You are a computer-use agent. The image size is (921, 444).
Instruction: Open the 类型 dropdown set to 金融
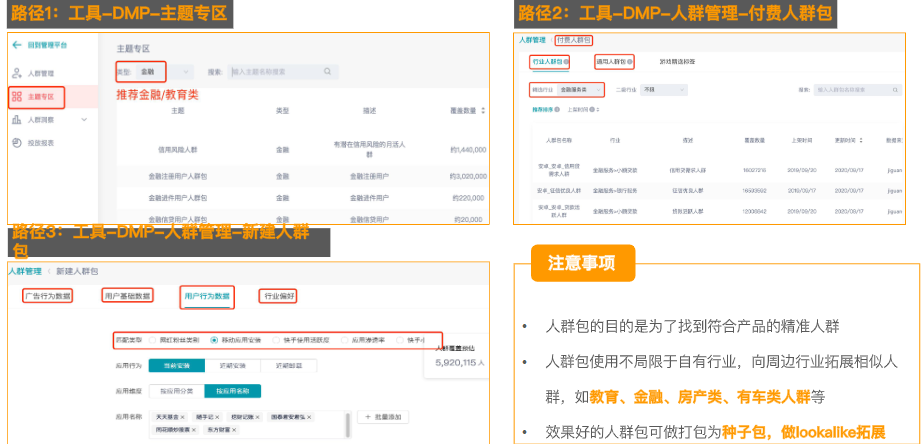tap(164, 72)
